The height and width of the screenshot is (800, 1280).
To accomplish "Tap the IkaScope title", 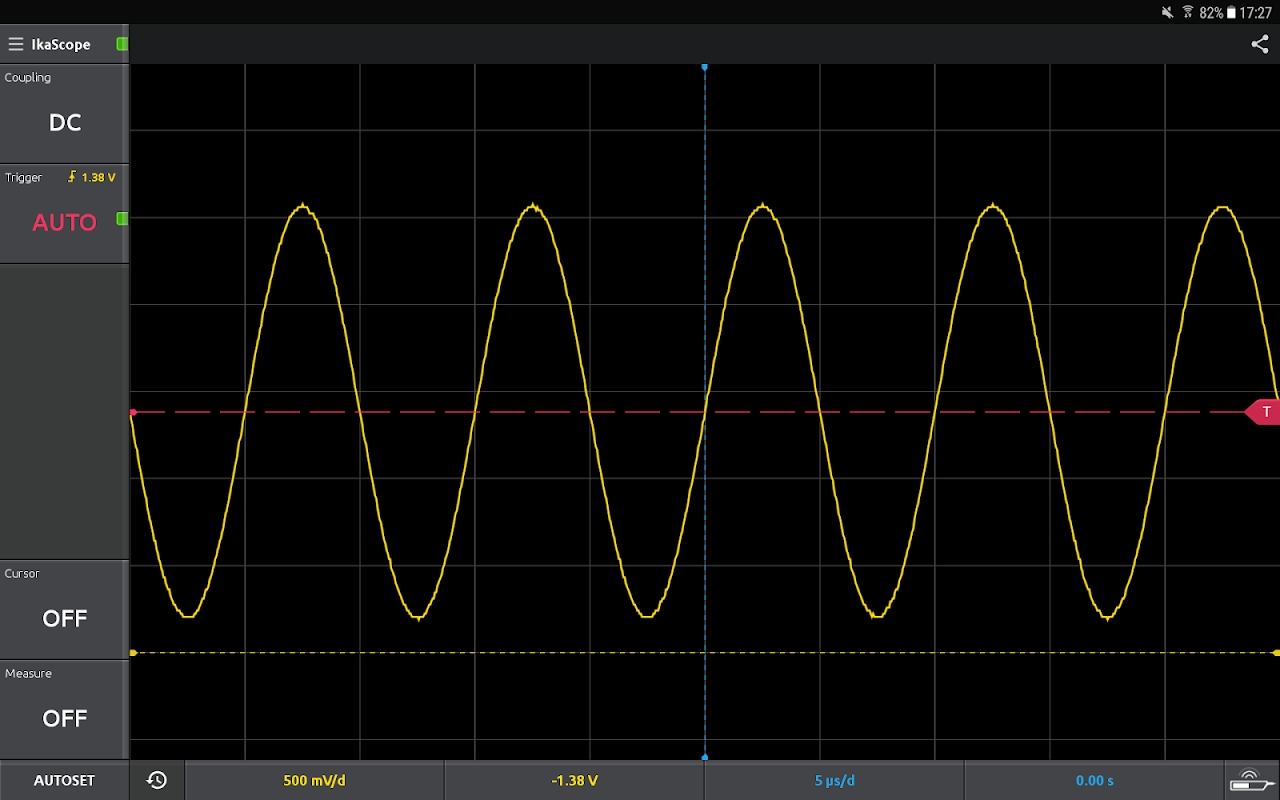I will click(61, 44).
